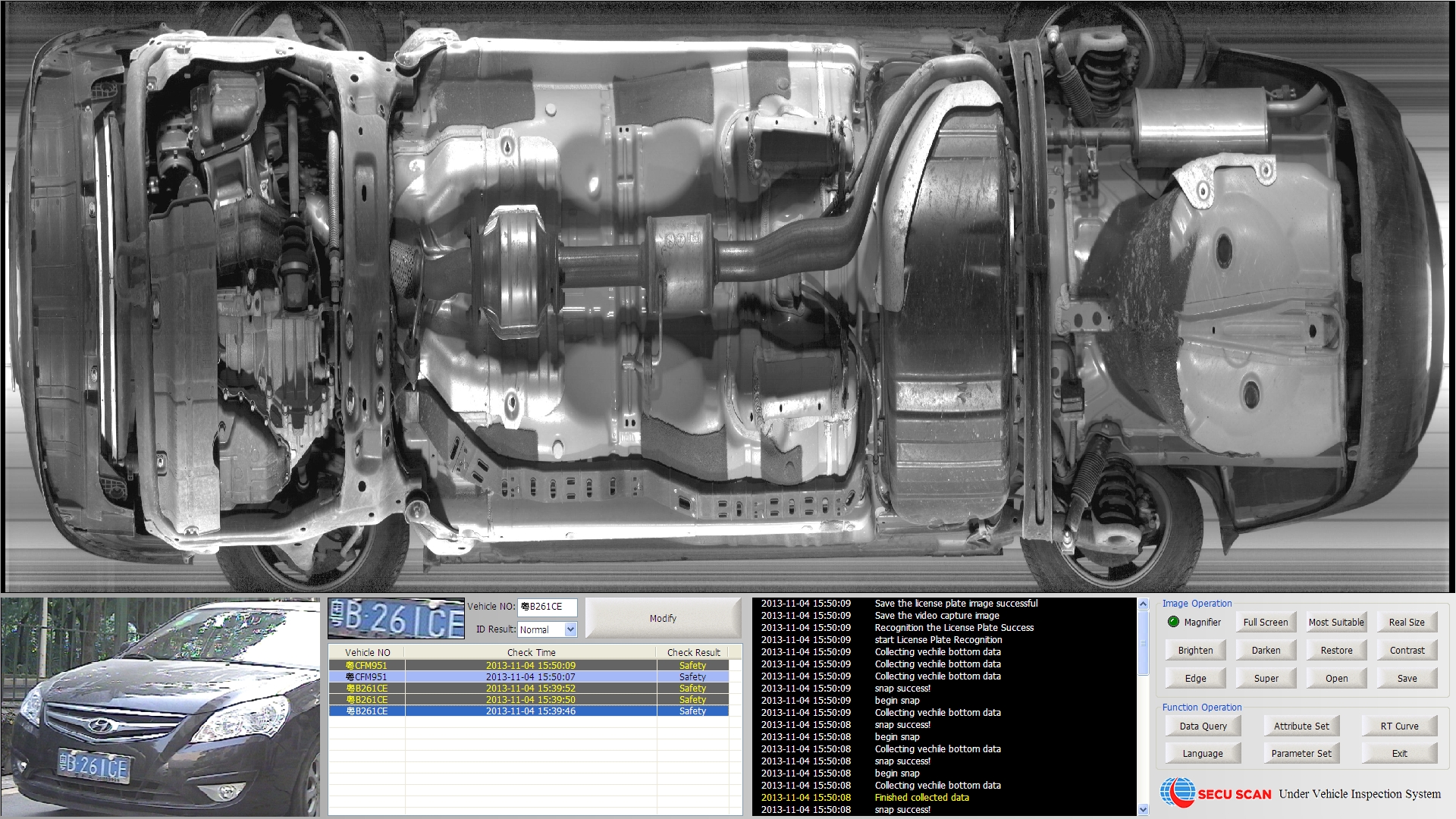Screen dimensions: 1456x819
Task: Open the Language settings
Action: click(x=1203, y=753)
